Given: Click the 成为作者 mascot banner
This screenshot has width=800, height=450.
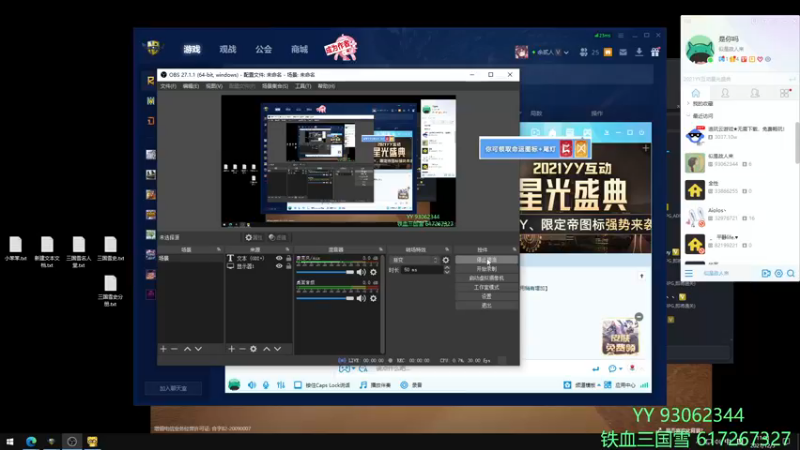Looking at the screenshot, I should (341, 48).
